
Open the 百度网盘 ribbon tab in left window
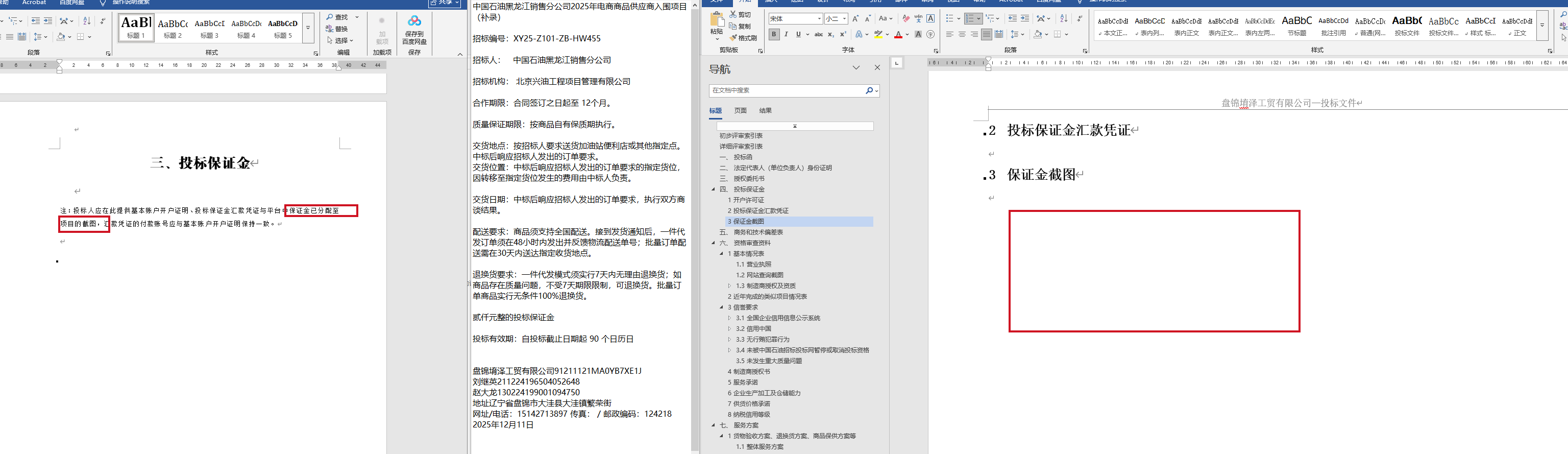pos(72,3)
